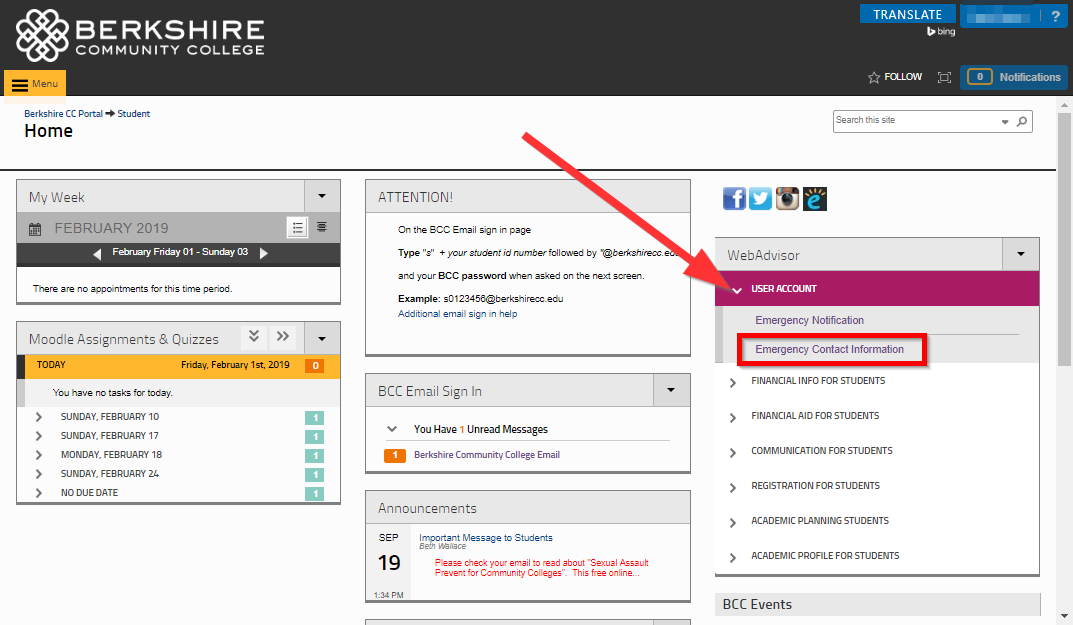Click the Moodle double-chevron right icon
The width and height of the screenshot is (1073, 625).
pyautogui.click(x=283, y=336)
